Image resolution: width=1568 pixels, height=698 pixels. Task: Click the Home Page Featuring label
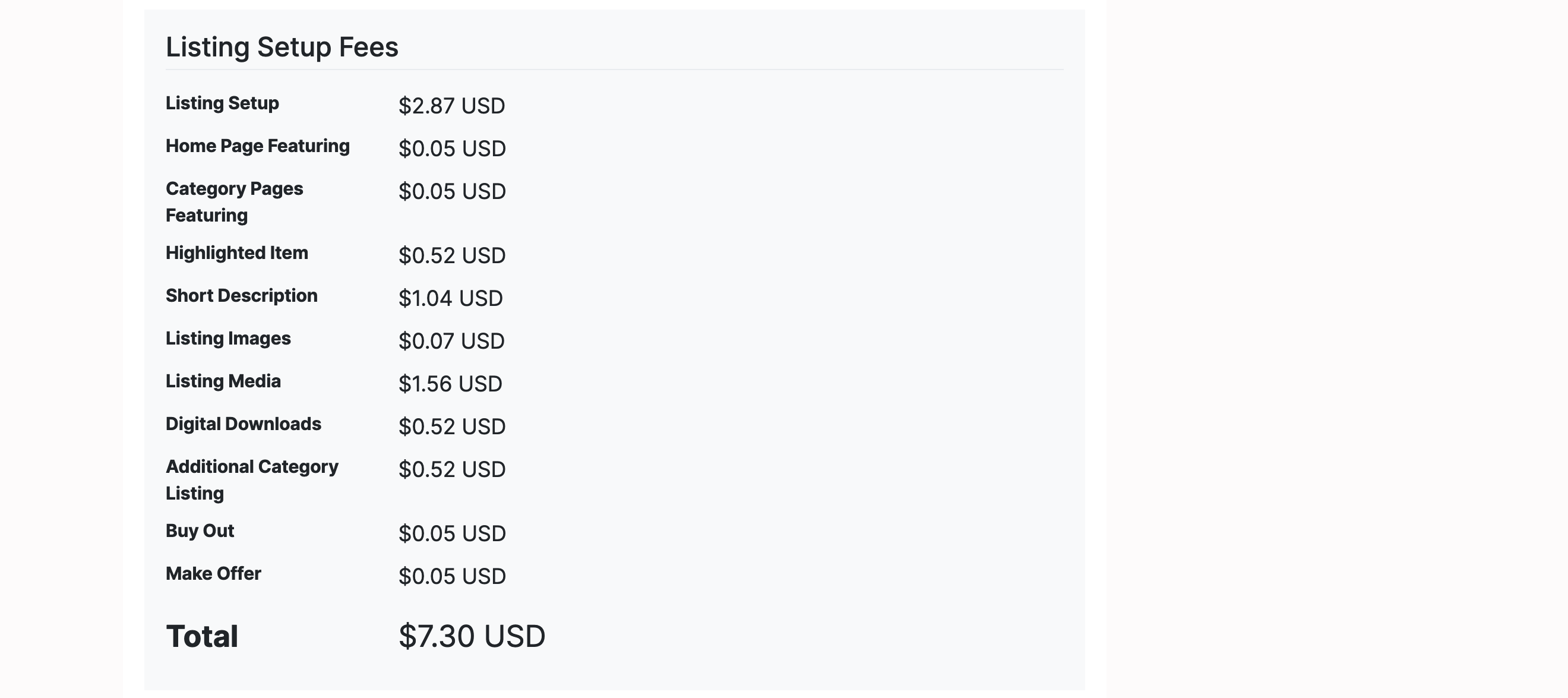(x=258, y=146)
